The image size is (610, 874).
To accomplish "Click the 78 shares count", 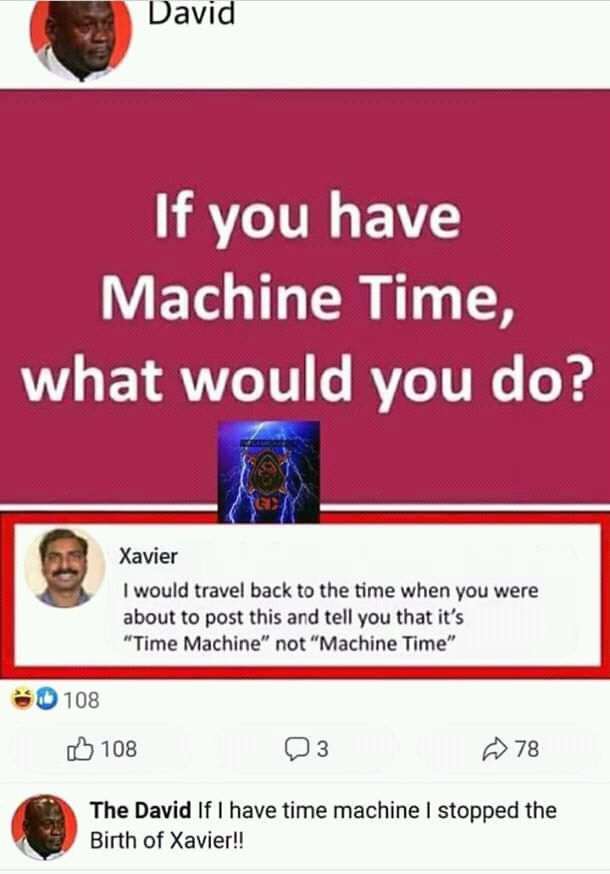I will pos(527,749).
